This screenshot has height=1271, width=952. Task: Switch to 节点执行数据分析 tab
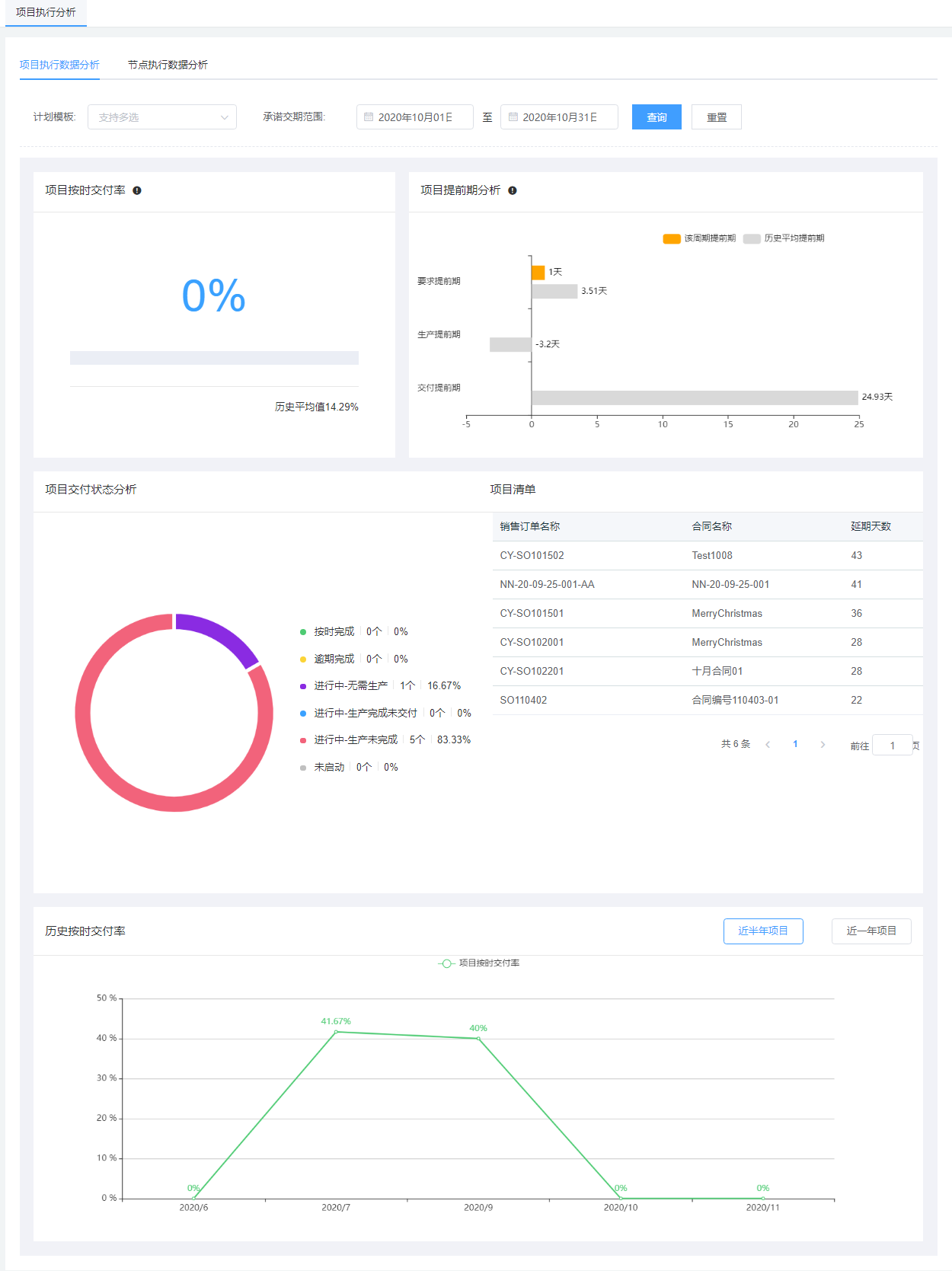tap(168, 65)
